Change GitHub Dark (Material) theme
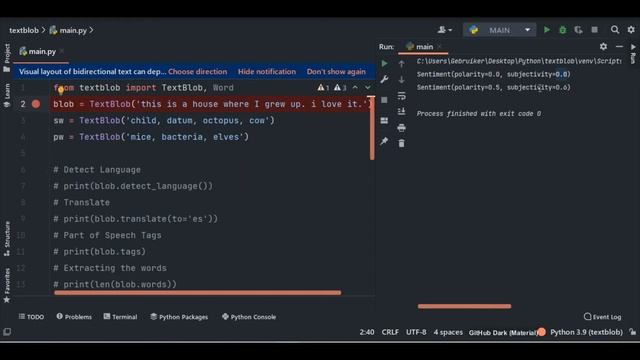The image size is (640, 360). tap(503, 332)
